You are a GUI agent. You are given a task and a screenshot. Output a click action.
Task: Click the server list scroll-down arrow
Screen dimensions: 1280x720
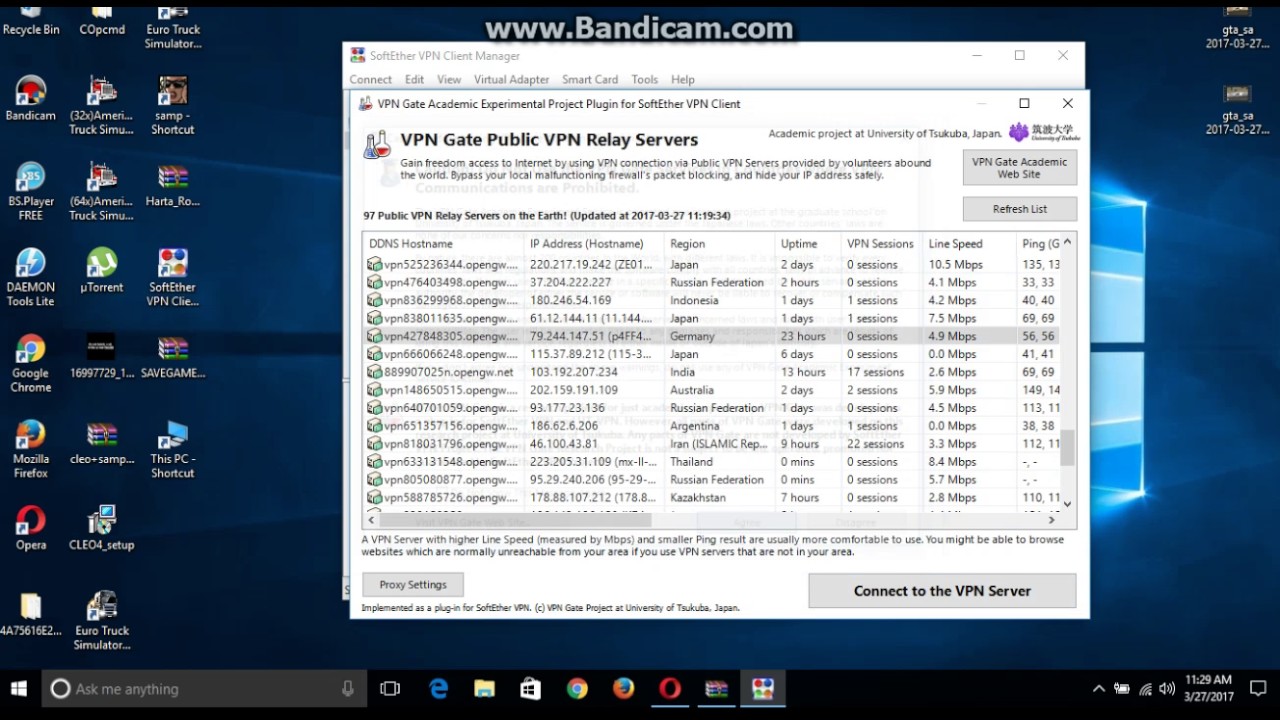[1067, 504]
